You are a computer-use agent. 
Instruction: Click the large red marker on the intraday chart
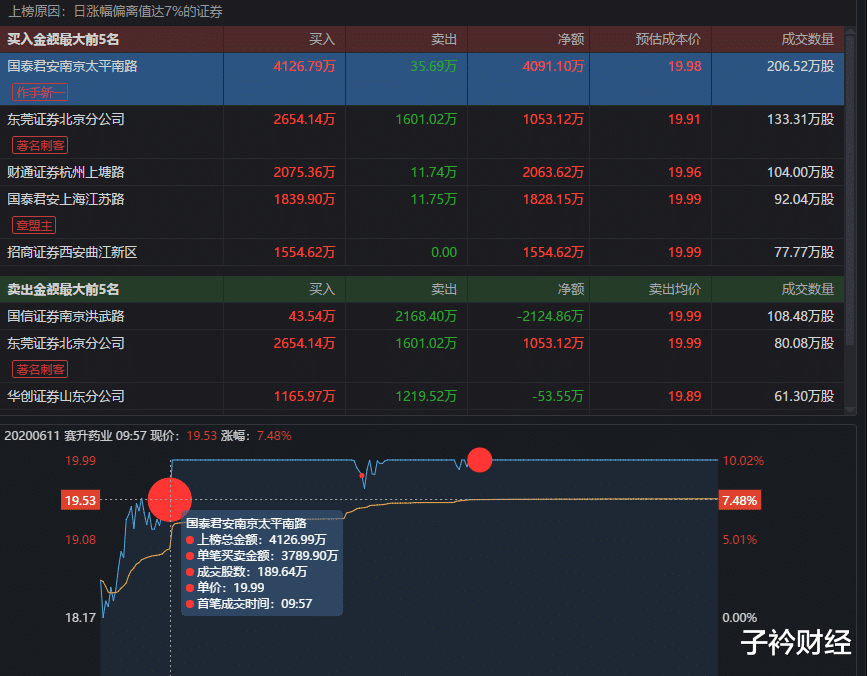click(170, 500)
